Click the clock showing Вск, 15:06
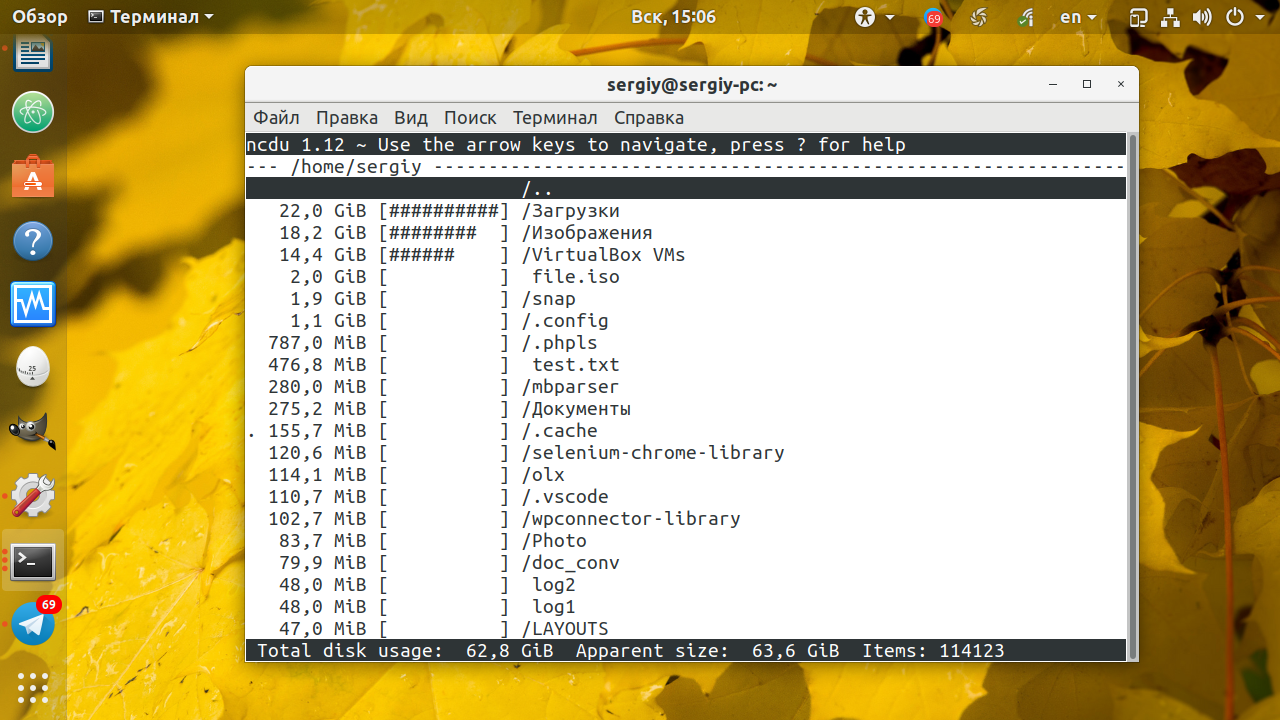Screen dimensions: 1280x720 tap(673, 17)
